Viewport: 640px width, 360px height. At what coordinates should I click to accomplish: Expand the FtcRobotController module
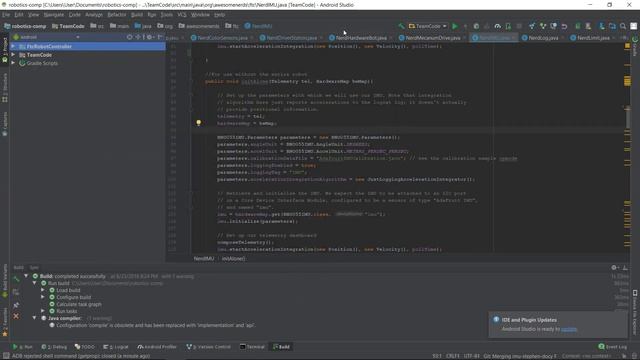pos(13,46)
